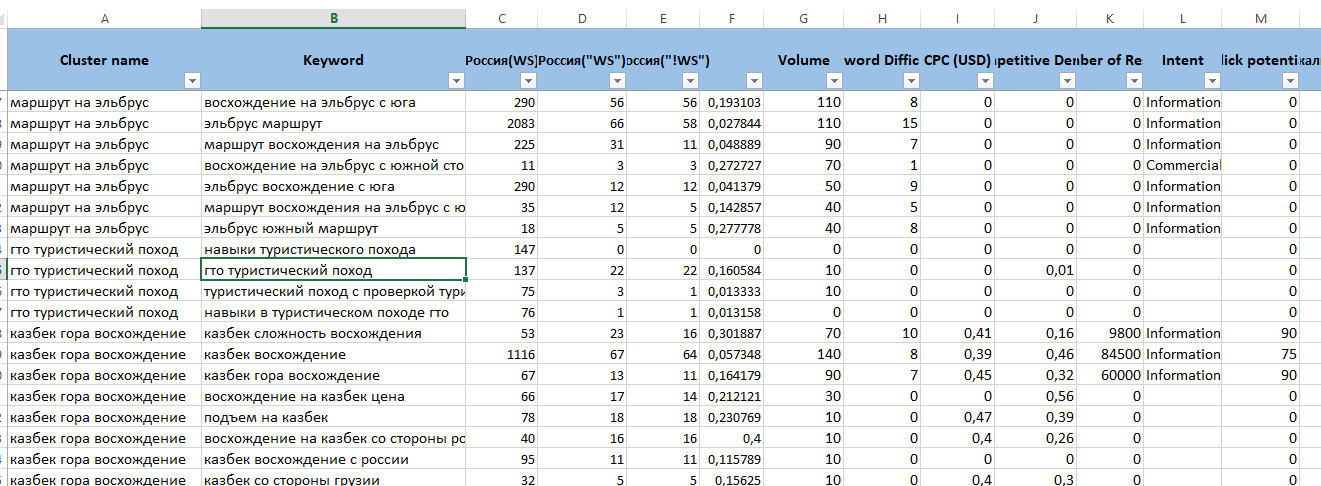Screen dimensions: 1321x486
Task: Click value 84500 in Number of Results
Action: (x=1110, y=354)
